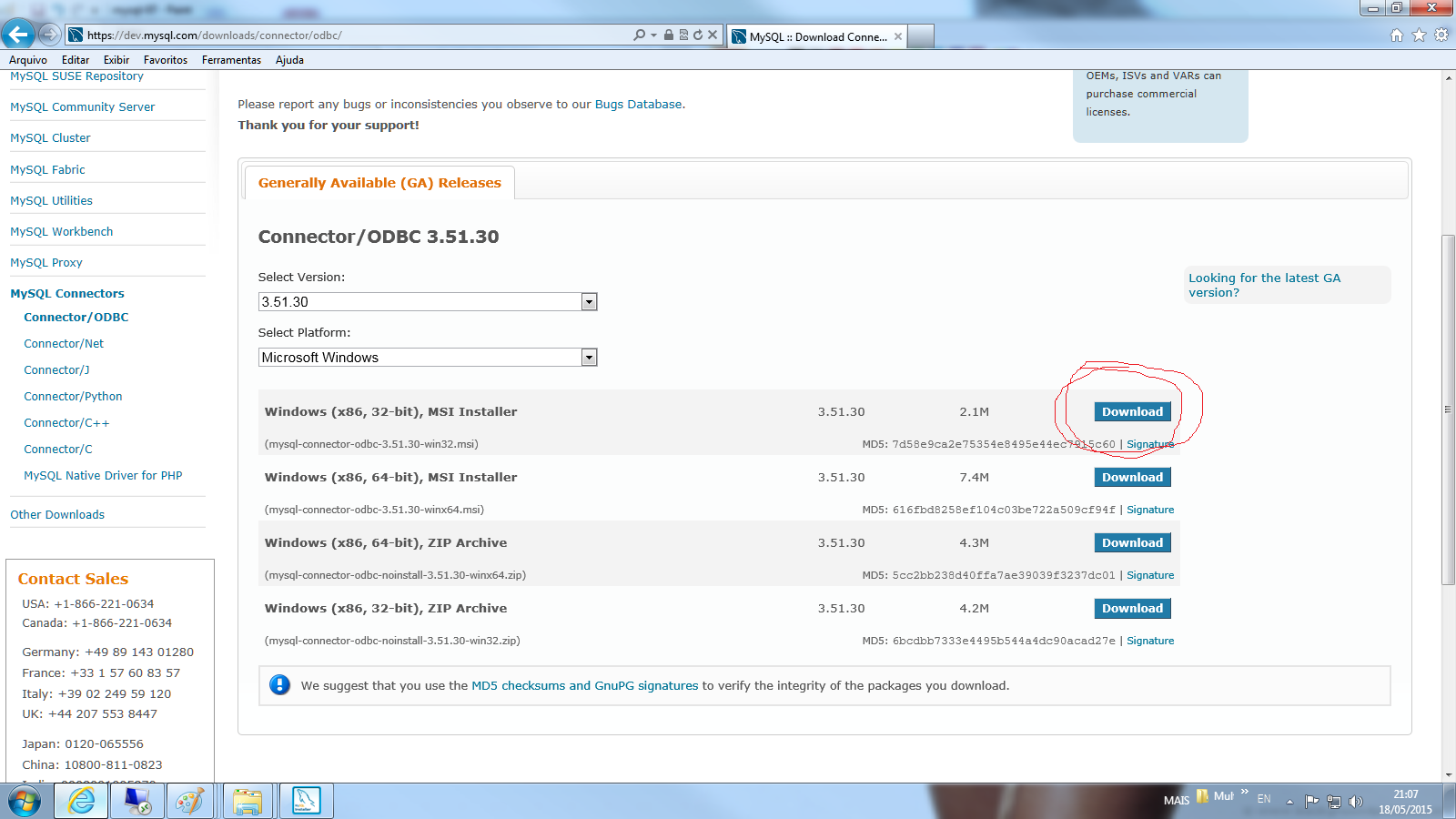This screenshot has width=1456, height=819.
Task: Download the 64-bit MSI Installer
Action: pos(1132,478)
